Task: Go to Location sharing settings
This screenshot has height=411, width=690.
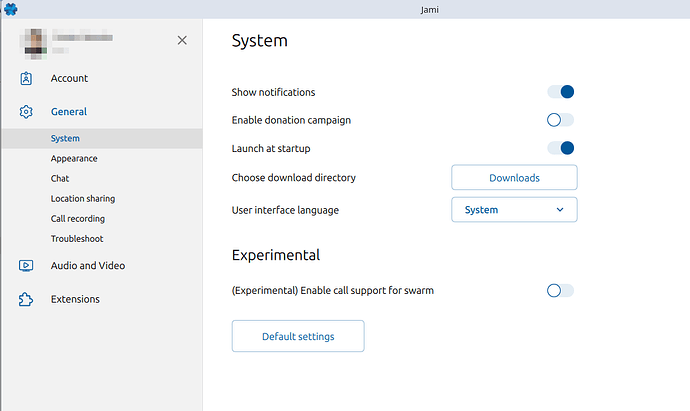Action: (83, 198)
